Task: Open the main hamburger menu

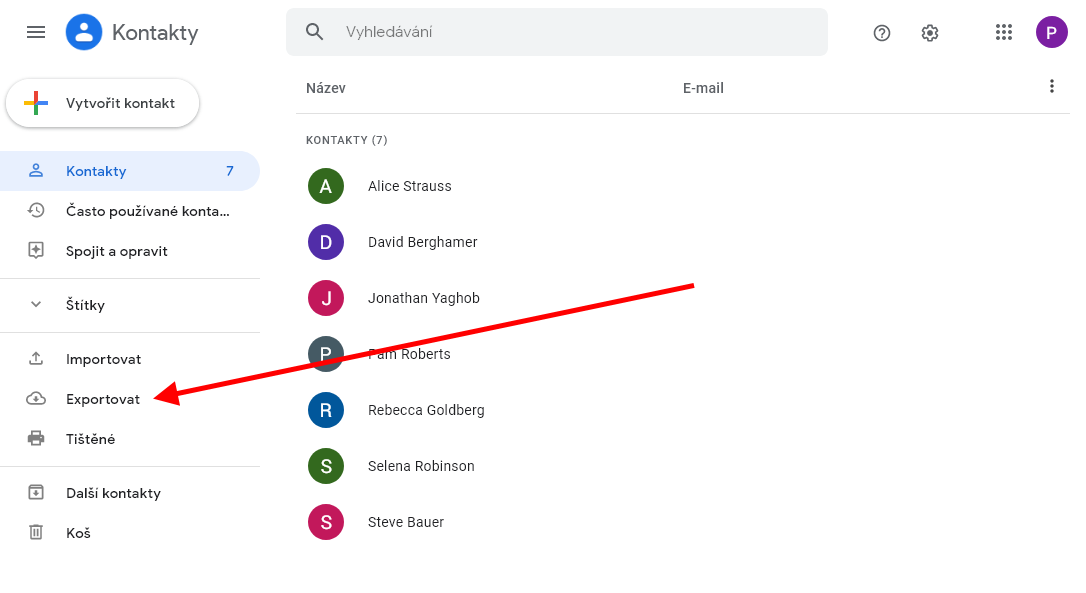Action: 36,32
